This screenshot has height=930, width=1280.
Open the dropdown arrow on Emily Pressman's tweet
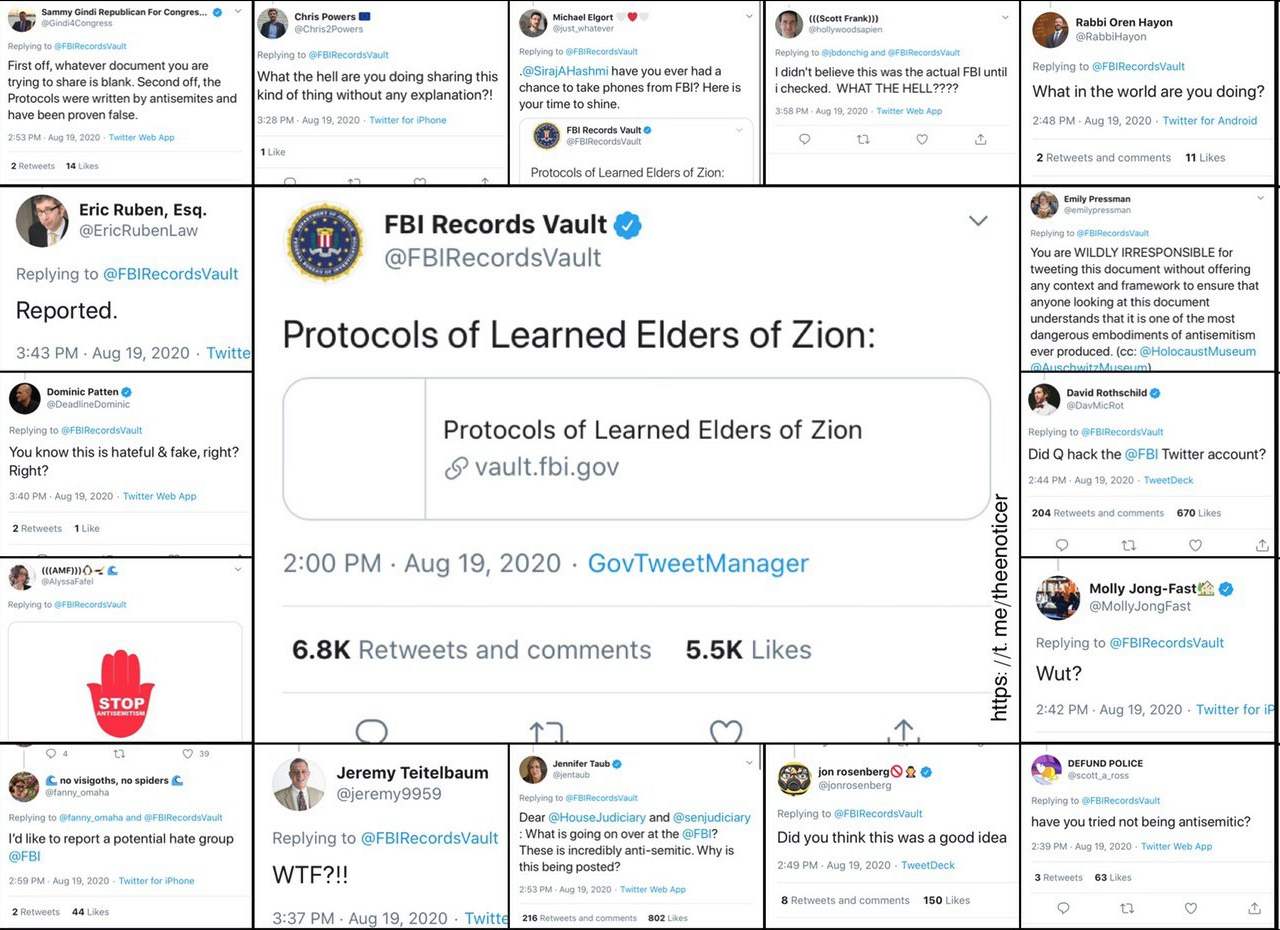click(x=1260, y=198)
